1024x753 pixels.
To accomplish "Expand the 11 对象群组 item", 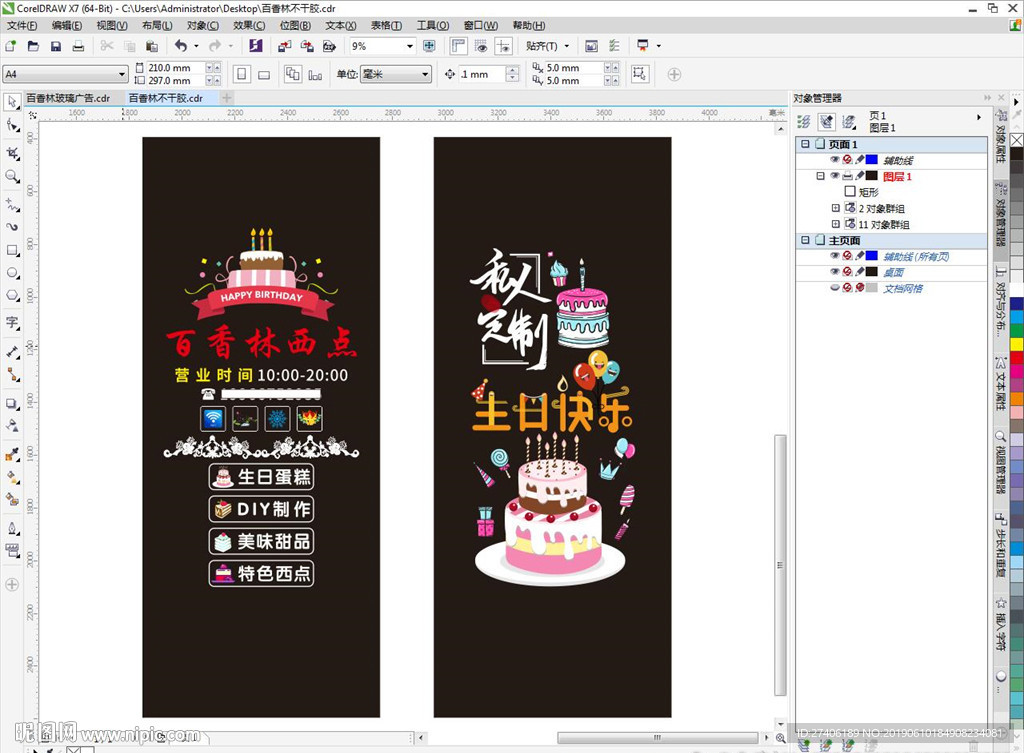I will 835,224.
